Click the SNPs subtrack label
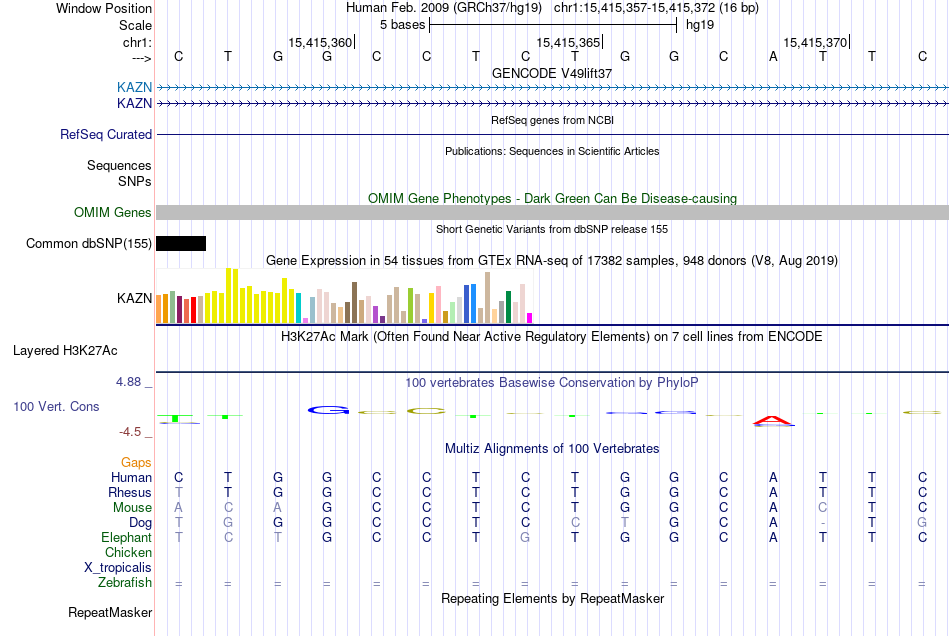 pyautogui.click(x=135, y=181)
